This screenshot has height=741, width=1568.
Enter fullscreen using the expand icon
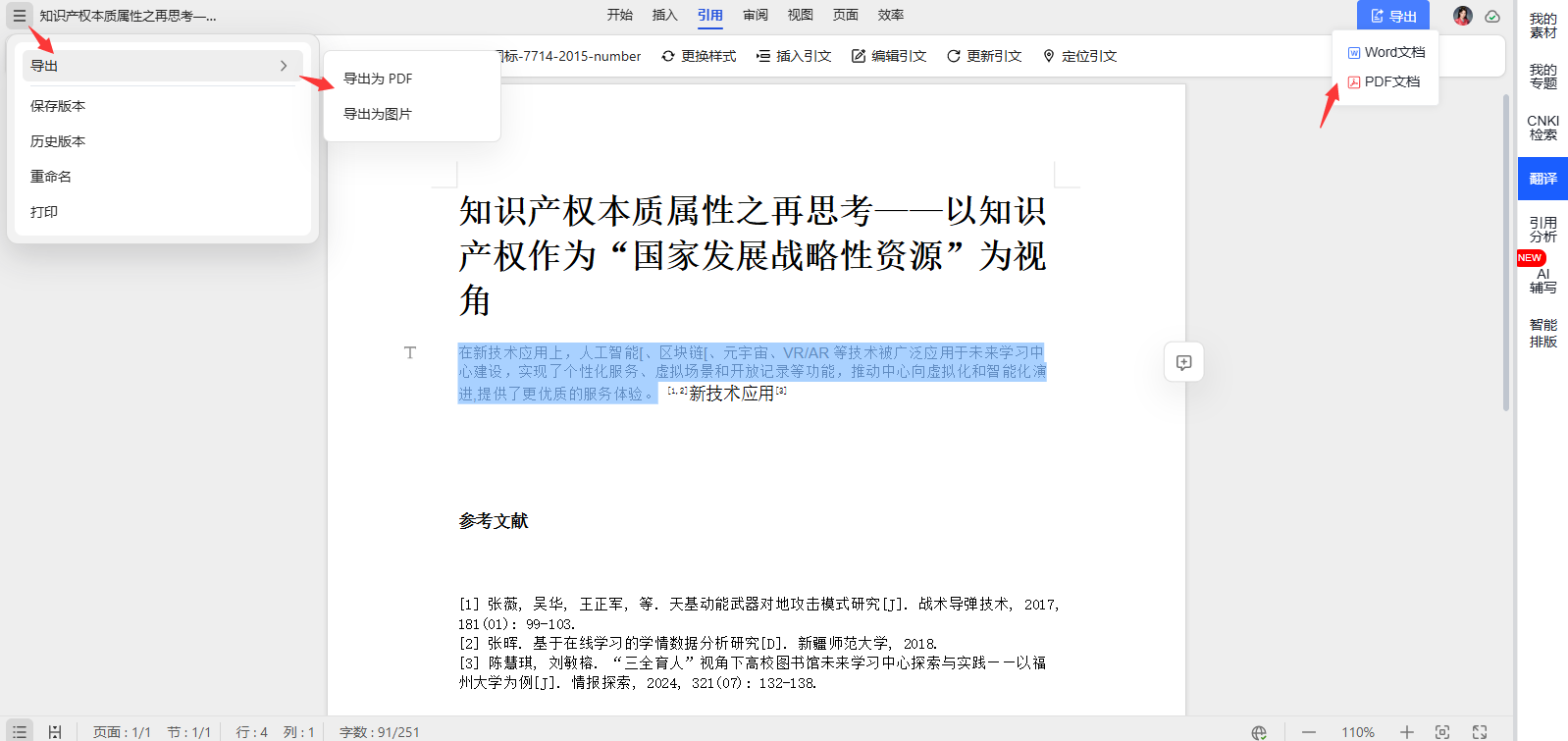(x=1479, y=732)
